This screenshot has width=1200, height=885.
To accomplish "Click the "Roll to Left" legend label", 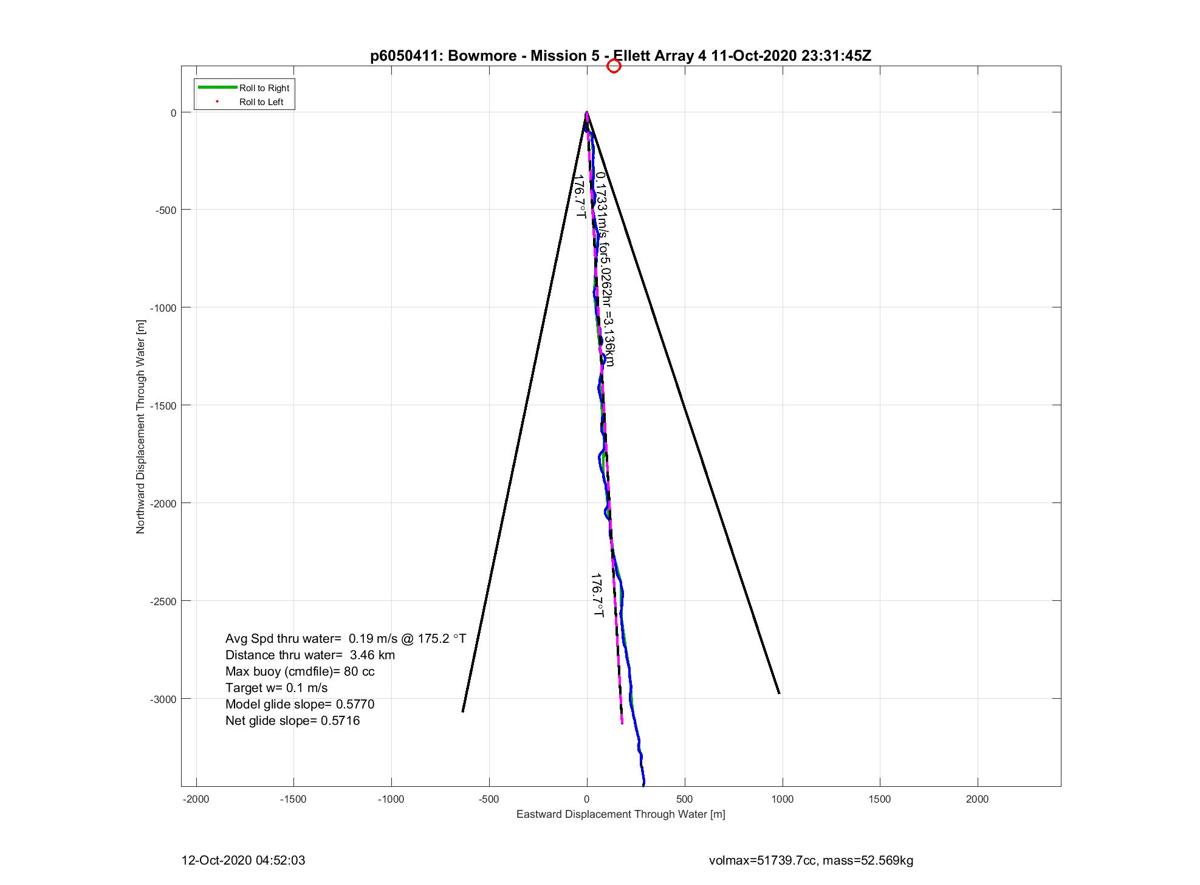I will pos(263,102).
